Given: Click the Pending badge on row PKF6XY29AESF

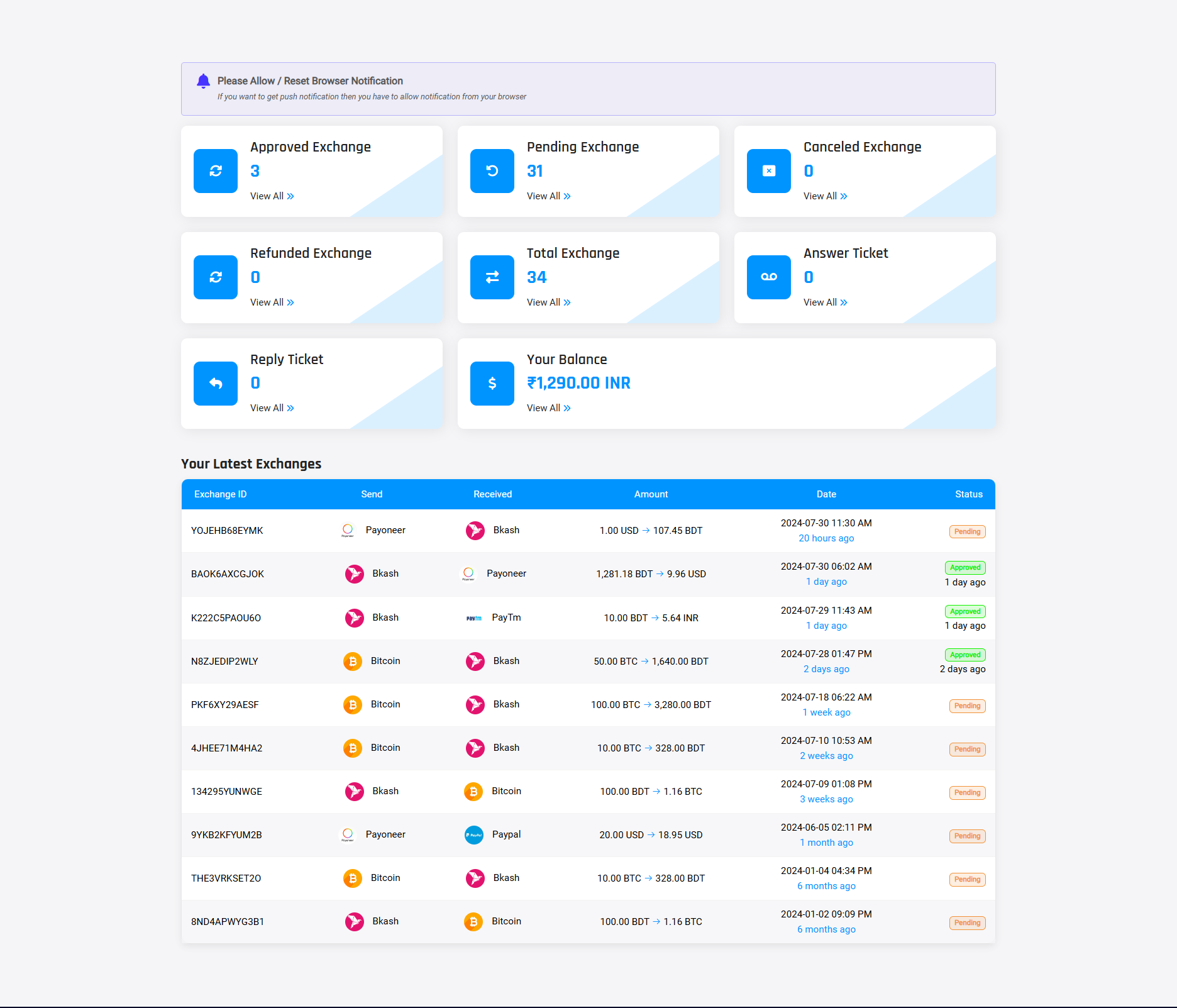Looking at the screenshot, I should tap(967, 706).
